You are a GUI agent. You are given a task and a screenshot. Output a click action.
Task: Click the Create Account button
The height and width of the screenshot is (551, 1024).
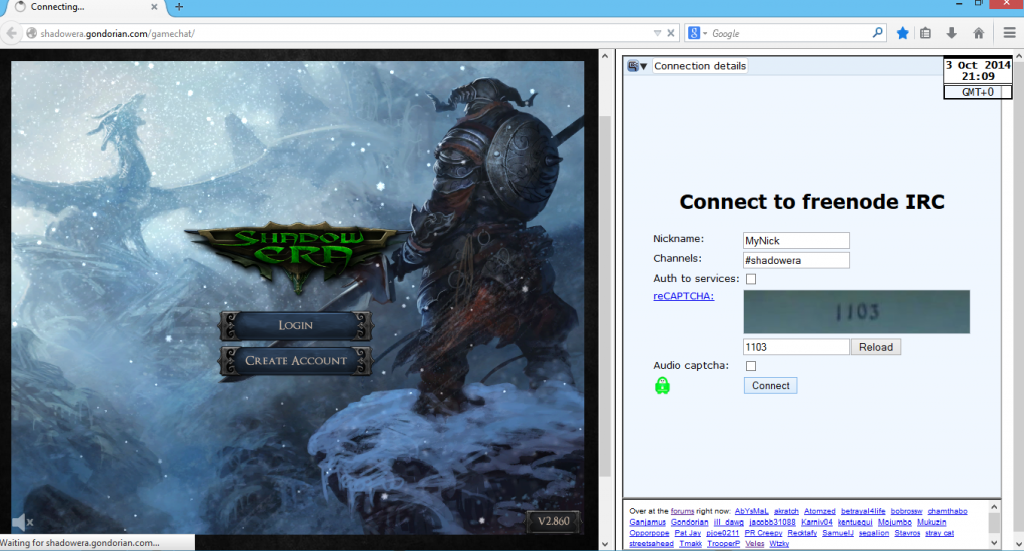pyautogui.click(x=296, y=360)
